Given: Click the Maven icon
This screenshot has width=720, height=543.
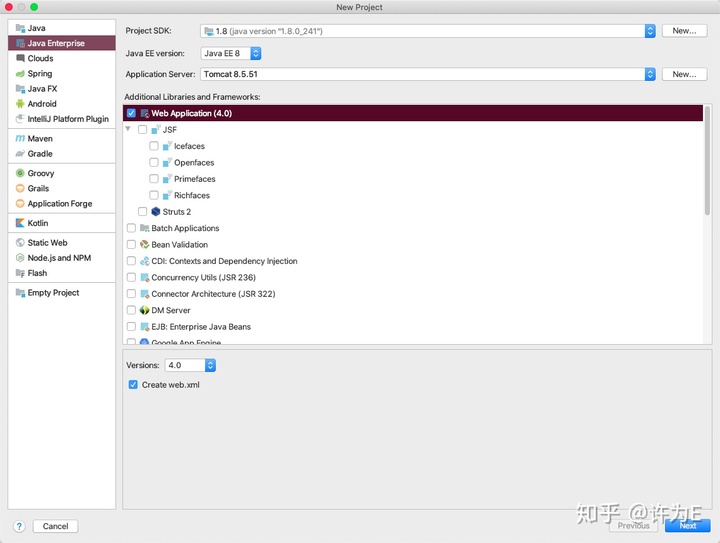Looking at the screenshot, I should (x=20, y=139).
